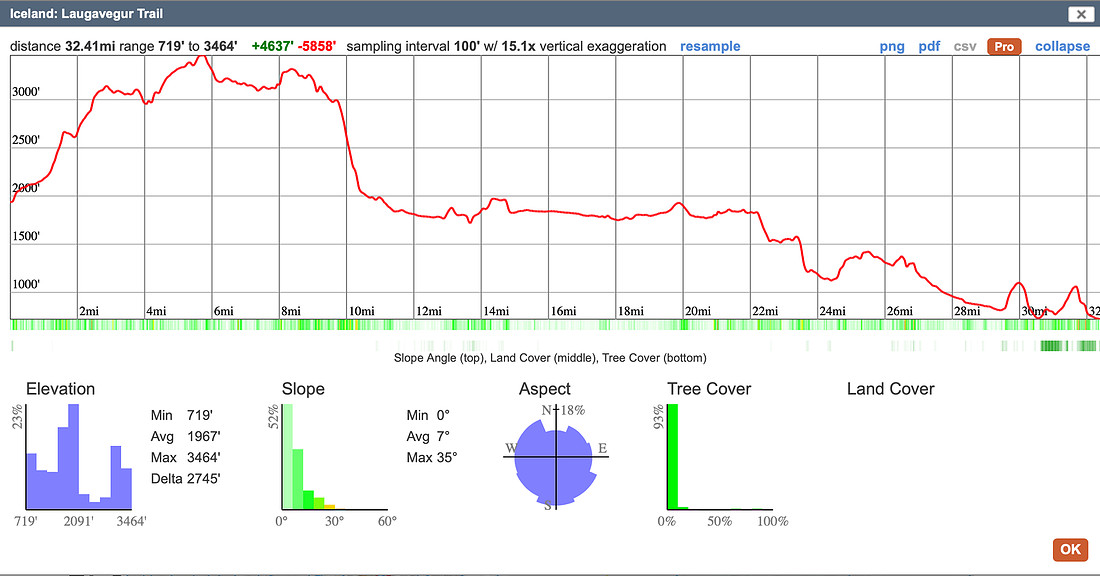This screenshot has width=1100, height=576.
Task: Click the Aspect compass rose chart
Action: (x=556, y=457)
